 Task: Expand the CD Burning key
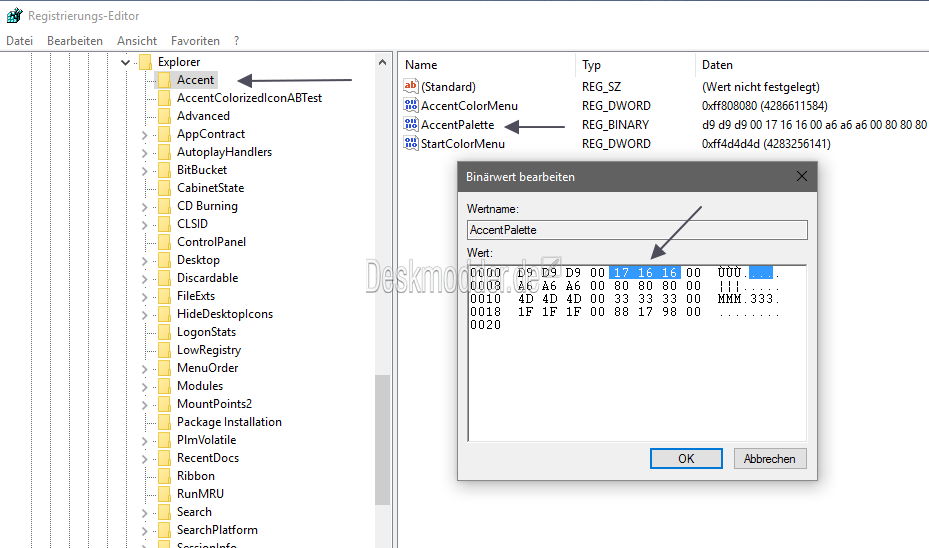pyautogui.click(x=145, y=207)
